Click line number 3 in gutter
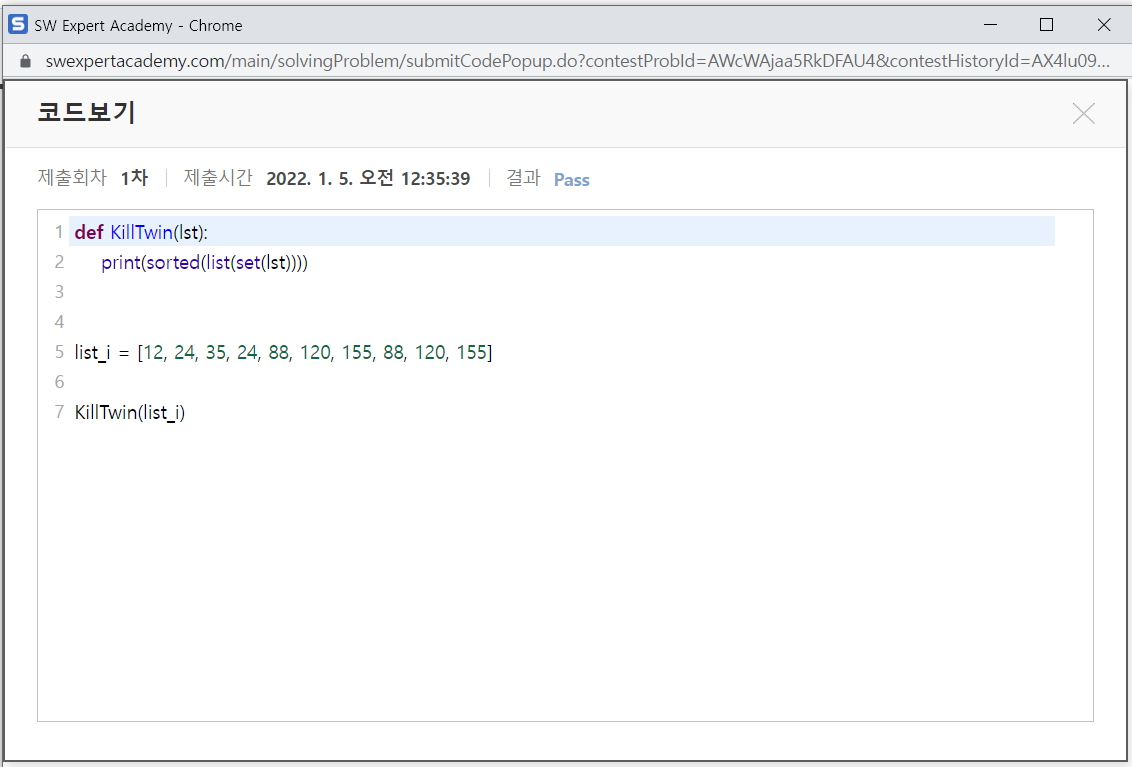1132x767 pixels. coord(59,292)
